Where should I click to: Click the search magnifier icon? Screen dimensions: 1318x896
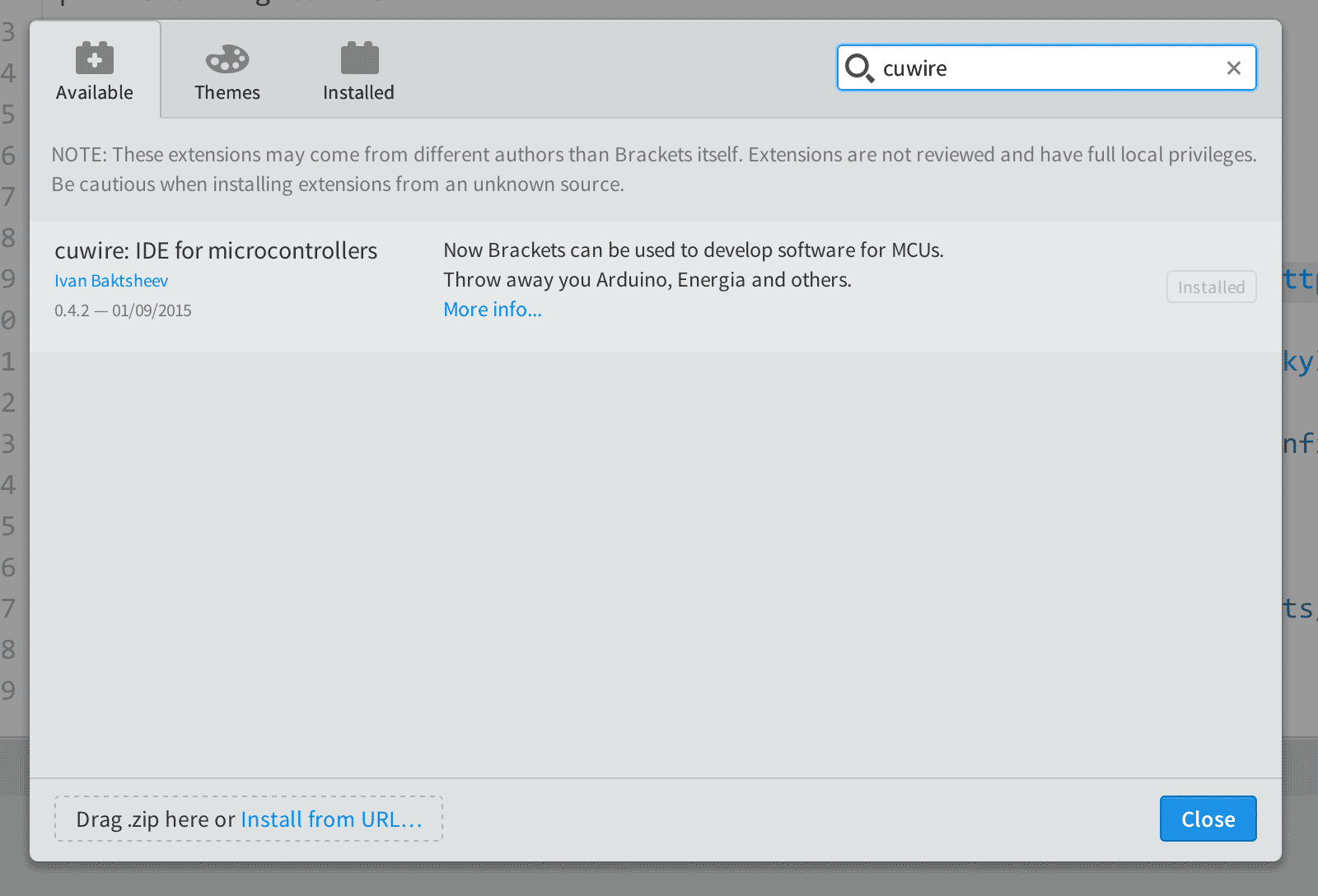click(859, 68)
